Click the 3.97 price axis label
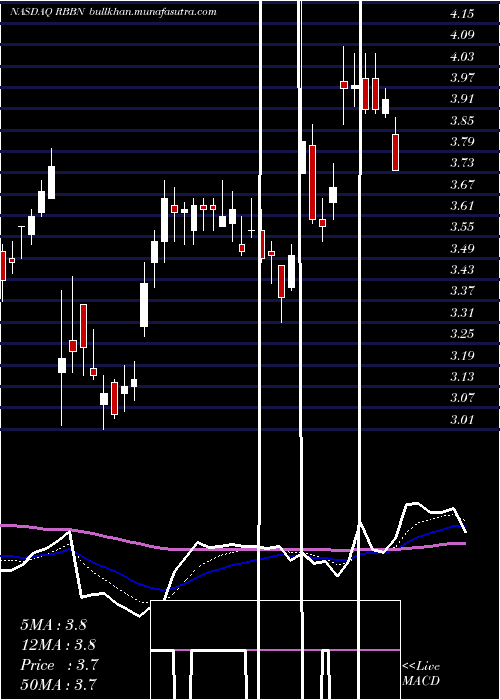500x700 pixels. 462,78
